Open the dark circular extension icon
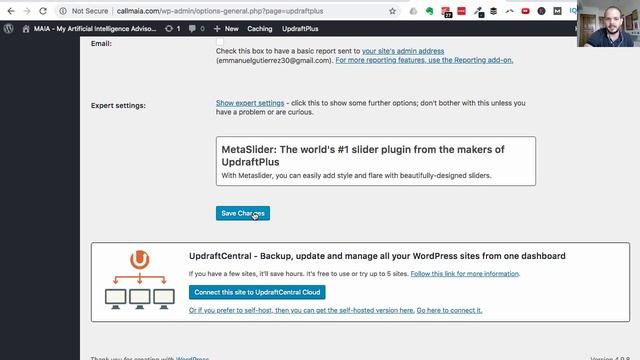640x360 pixels. coord(541,11)
